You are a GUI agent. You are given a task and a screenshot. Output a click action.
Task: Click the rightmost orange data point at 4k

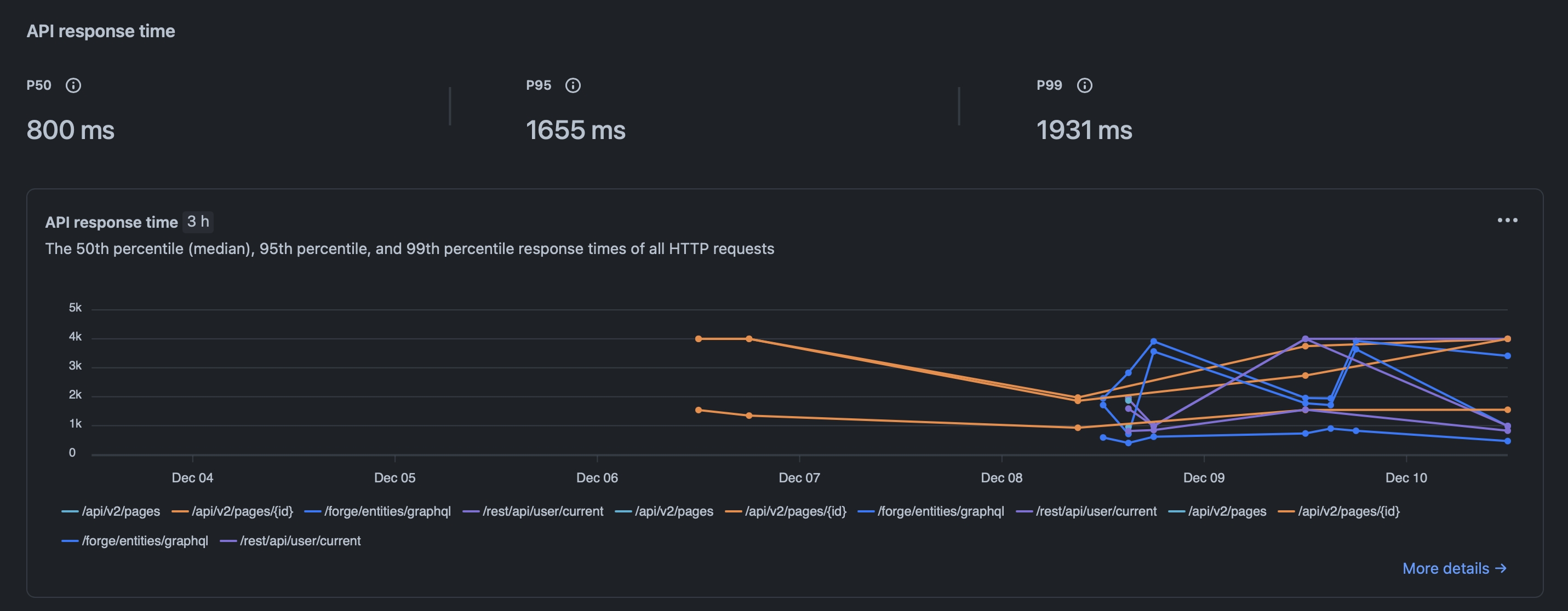click(x=1507, y=338)
